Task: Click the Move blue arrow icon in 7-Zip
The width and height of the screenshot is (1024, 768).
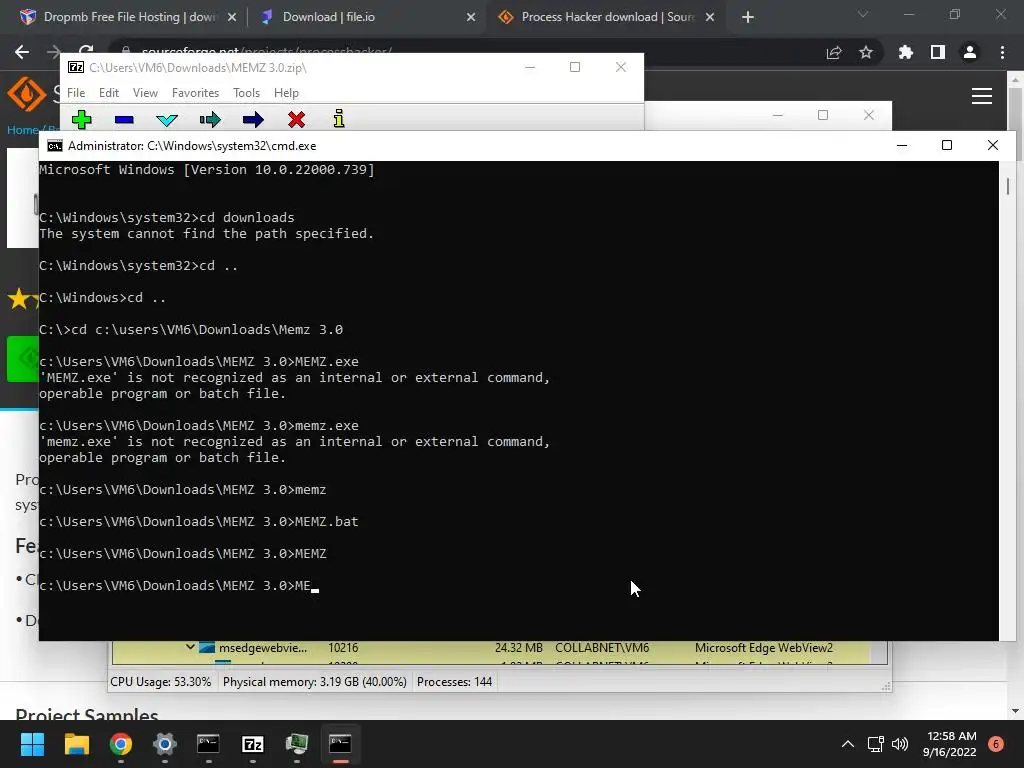Action: [x=253, y=120]
